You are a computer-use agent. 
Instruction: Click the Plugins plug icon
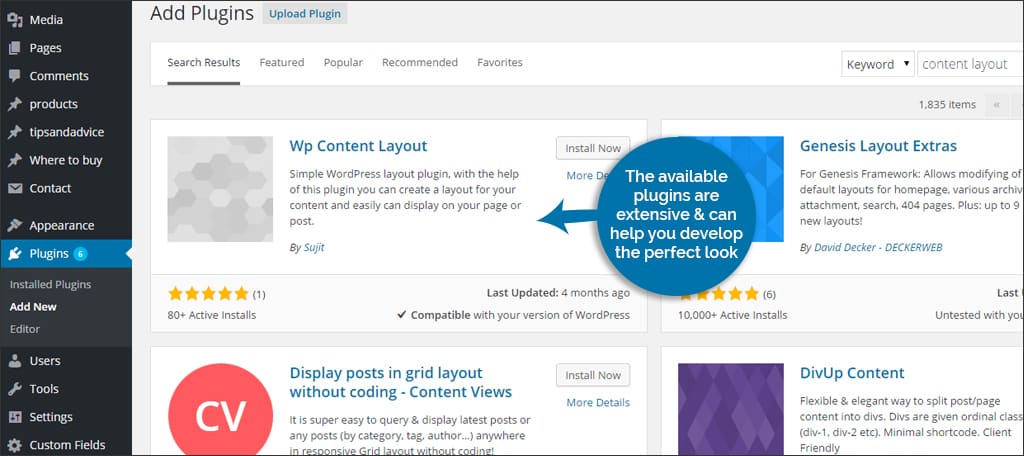(x=14, y=254)
